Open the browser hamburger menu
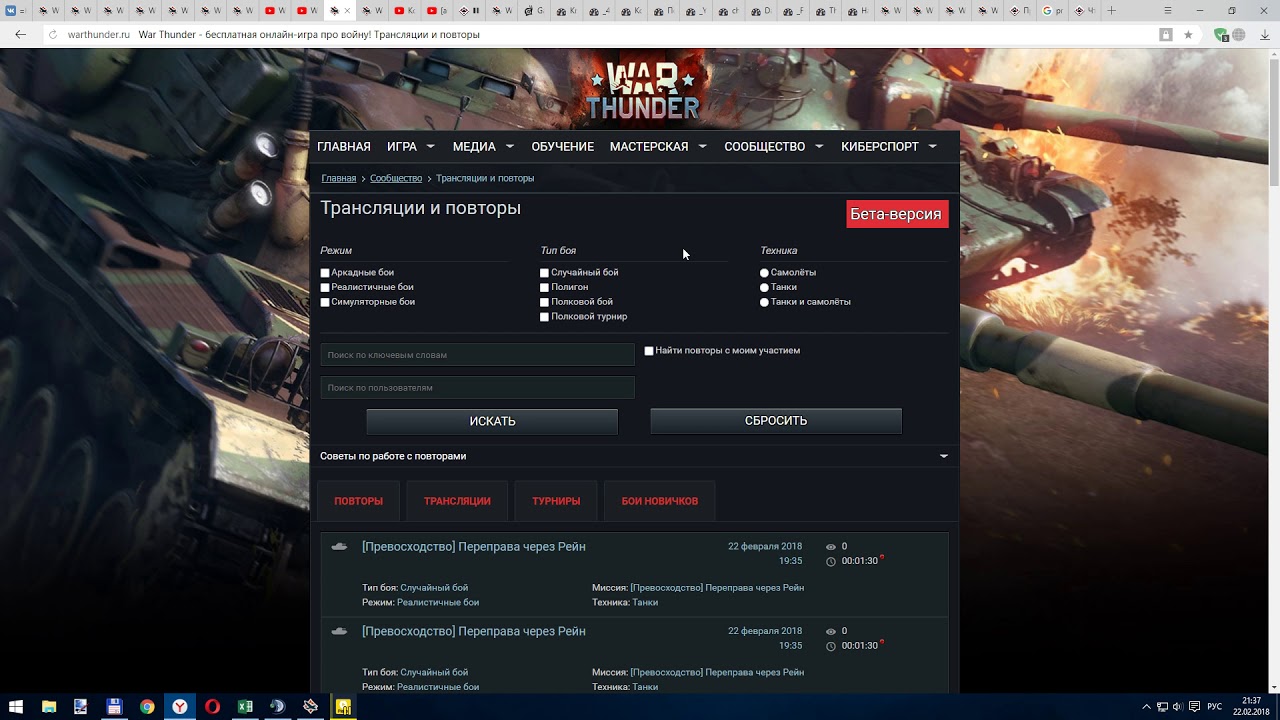This screenshot has width=1280, height=720. [1168, 10]
